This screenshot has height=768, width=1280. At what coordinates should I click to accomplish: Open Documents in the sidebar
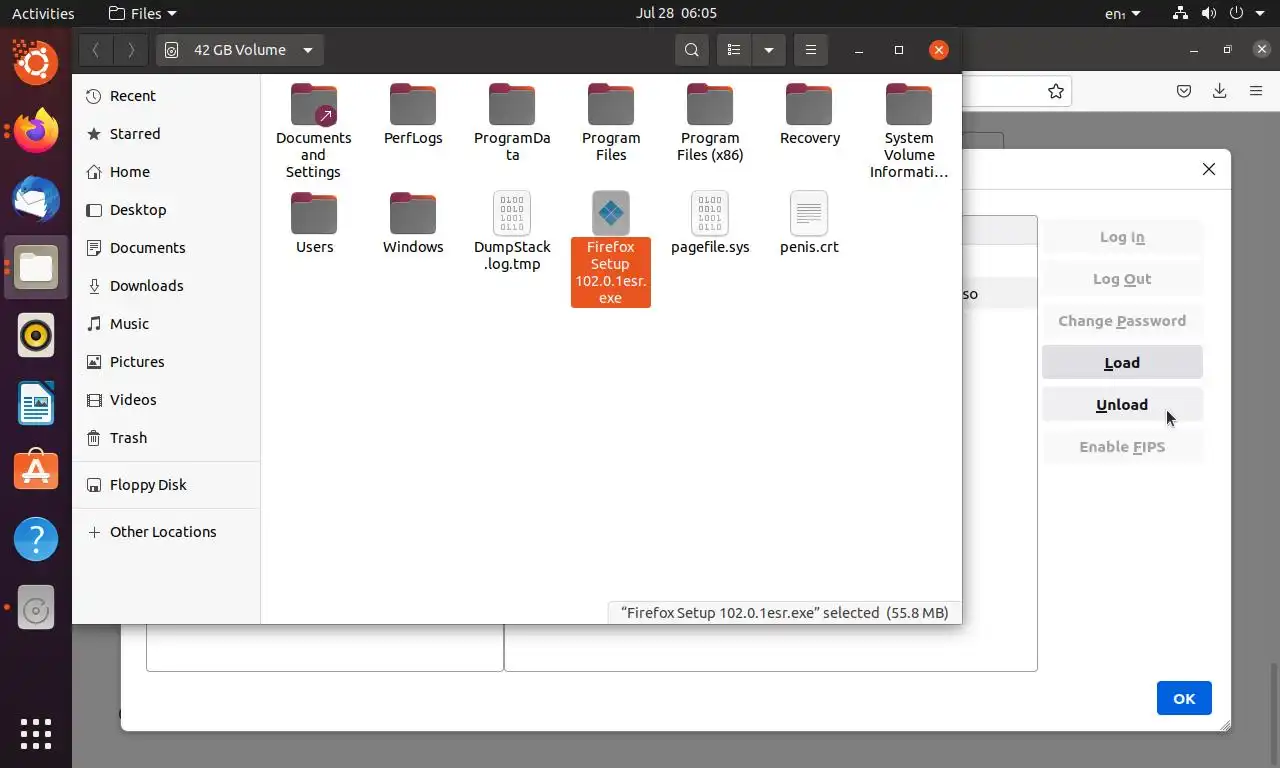pos(166,248)
